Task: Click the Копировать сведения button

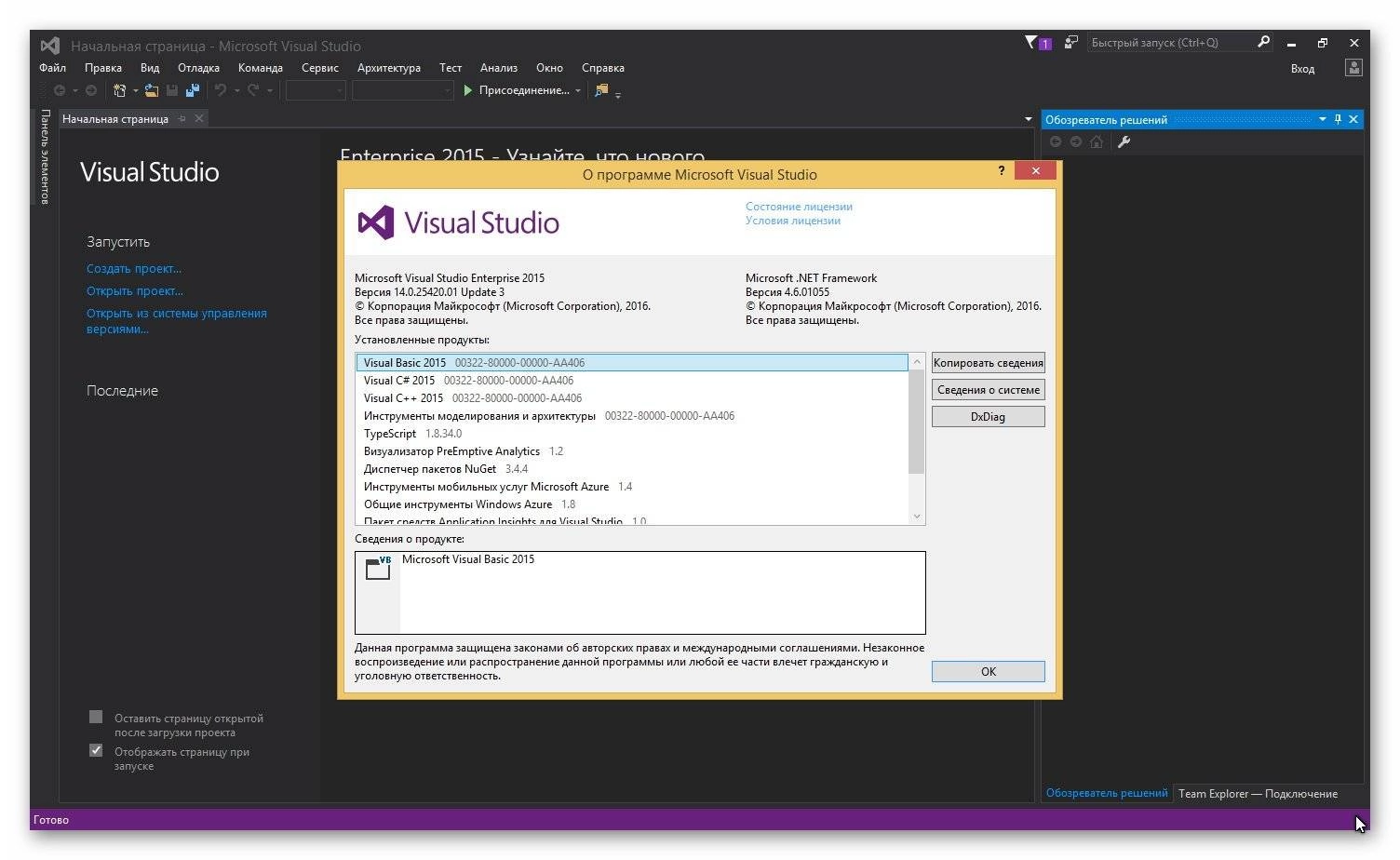Action: [989, 363]
